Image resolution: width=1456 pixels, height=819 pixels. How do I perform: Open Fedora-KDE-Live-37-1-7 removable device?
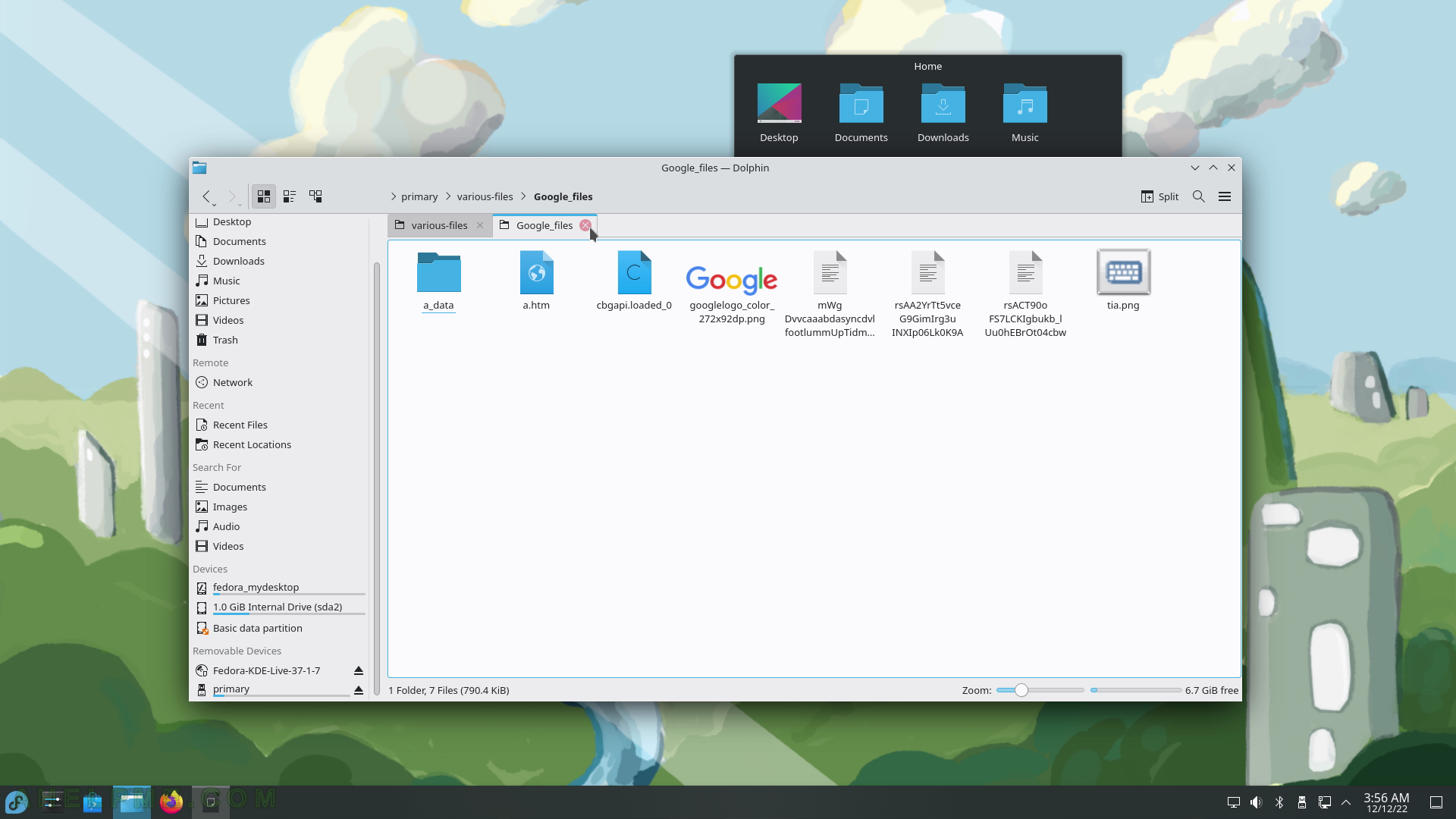[267, 670]
